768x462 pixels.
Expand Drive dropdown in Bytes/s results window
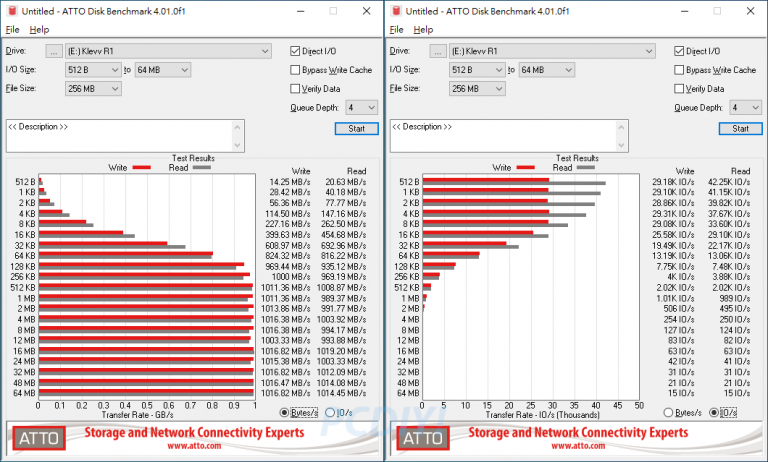168,51
